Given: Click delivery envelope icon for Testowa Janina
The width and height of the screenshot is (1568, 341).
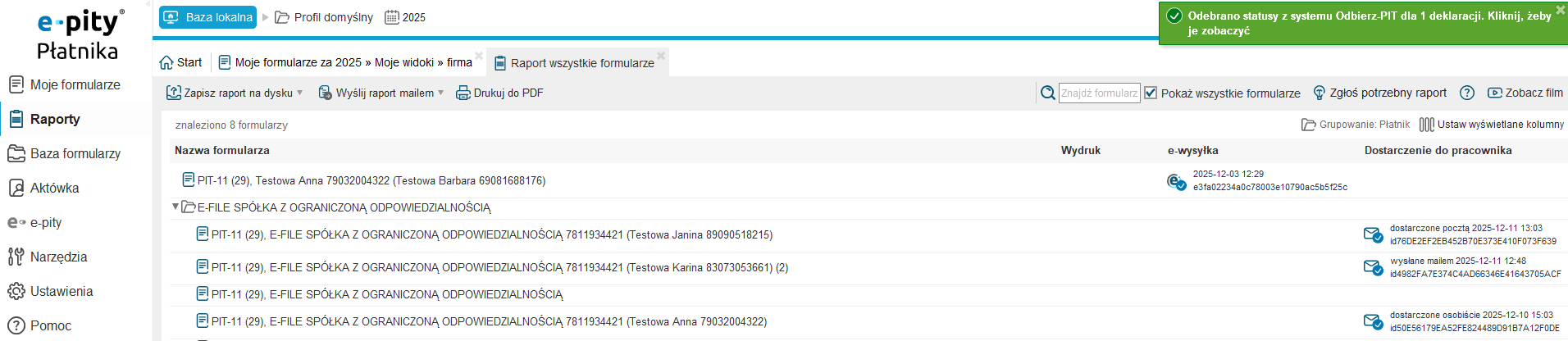Looking at the screenshot, I should (x=1373, y=235).
